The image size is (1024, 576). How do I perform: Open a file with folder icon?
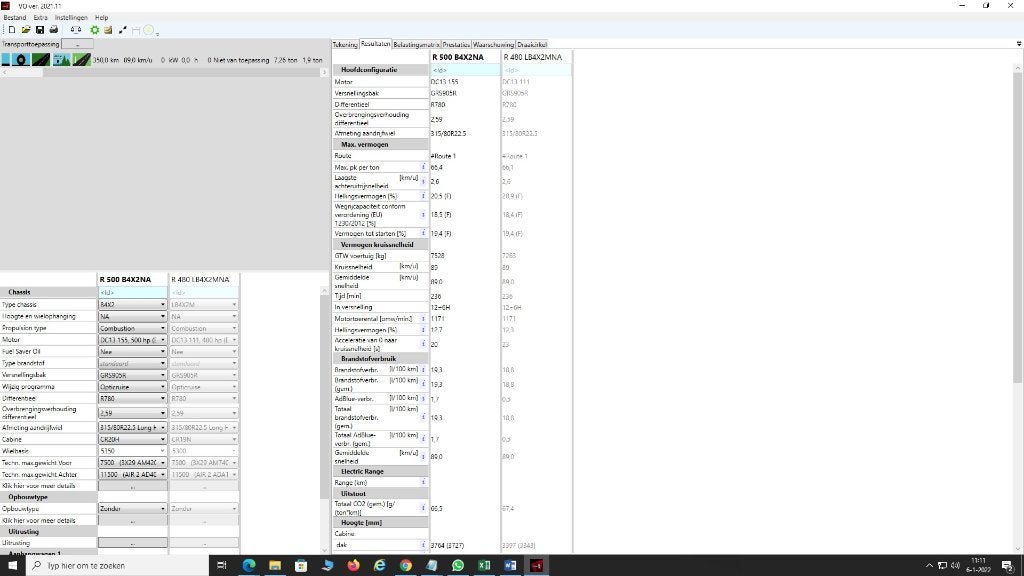[x=25, y=30]
